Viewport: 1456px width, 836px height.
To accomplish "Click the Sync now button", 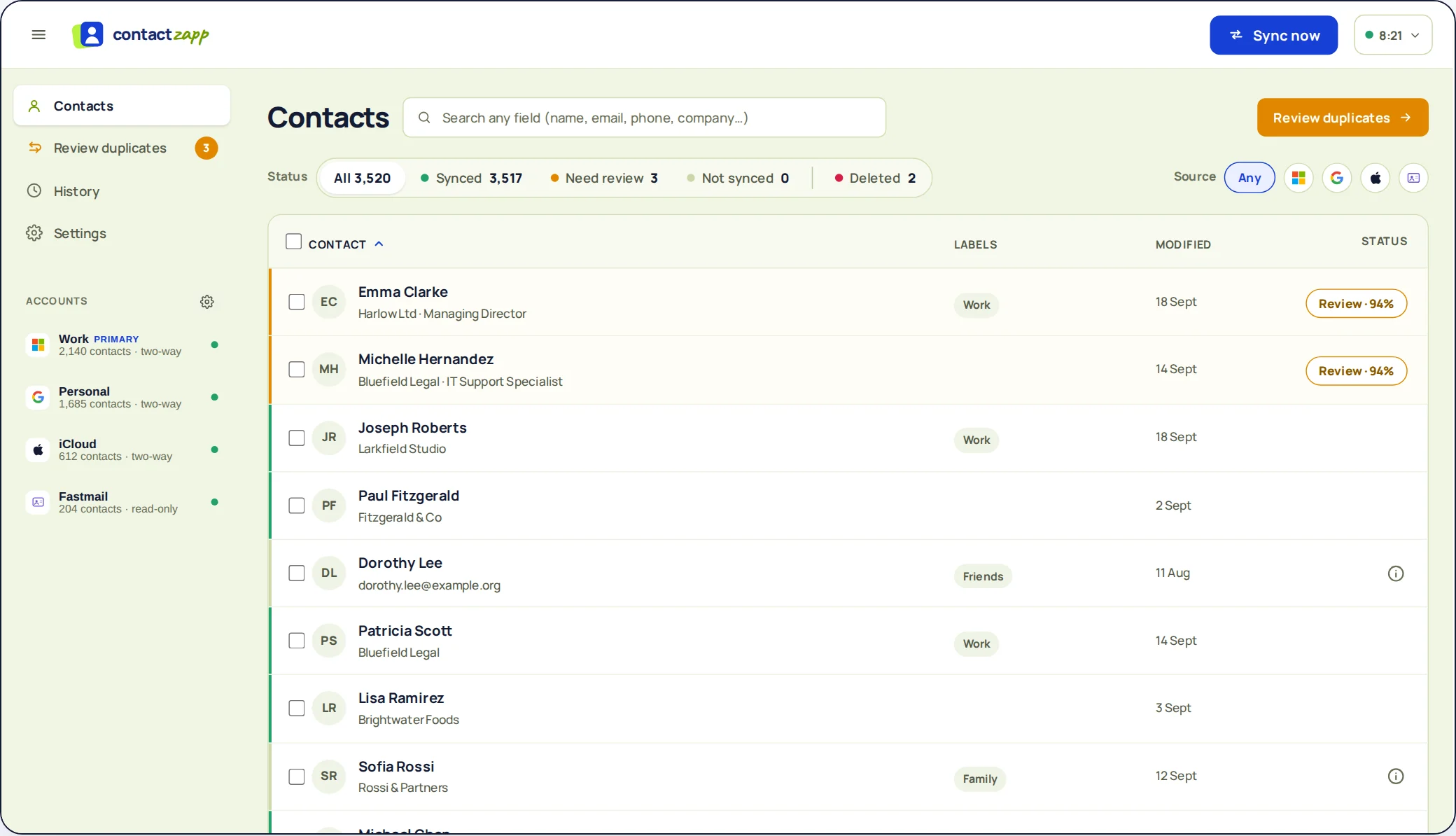I will point(1273,35).
